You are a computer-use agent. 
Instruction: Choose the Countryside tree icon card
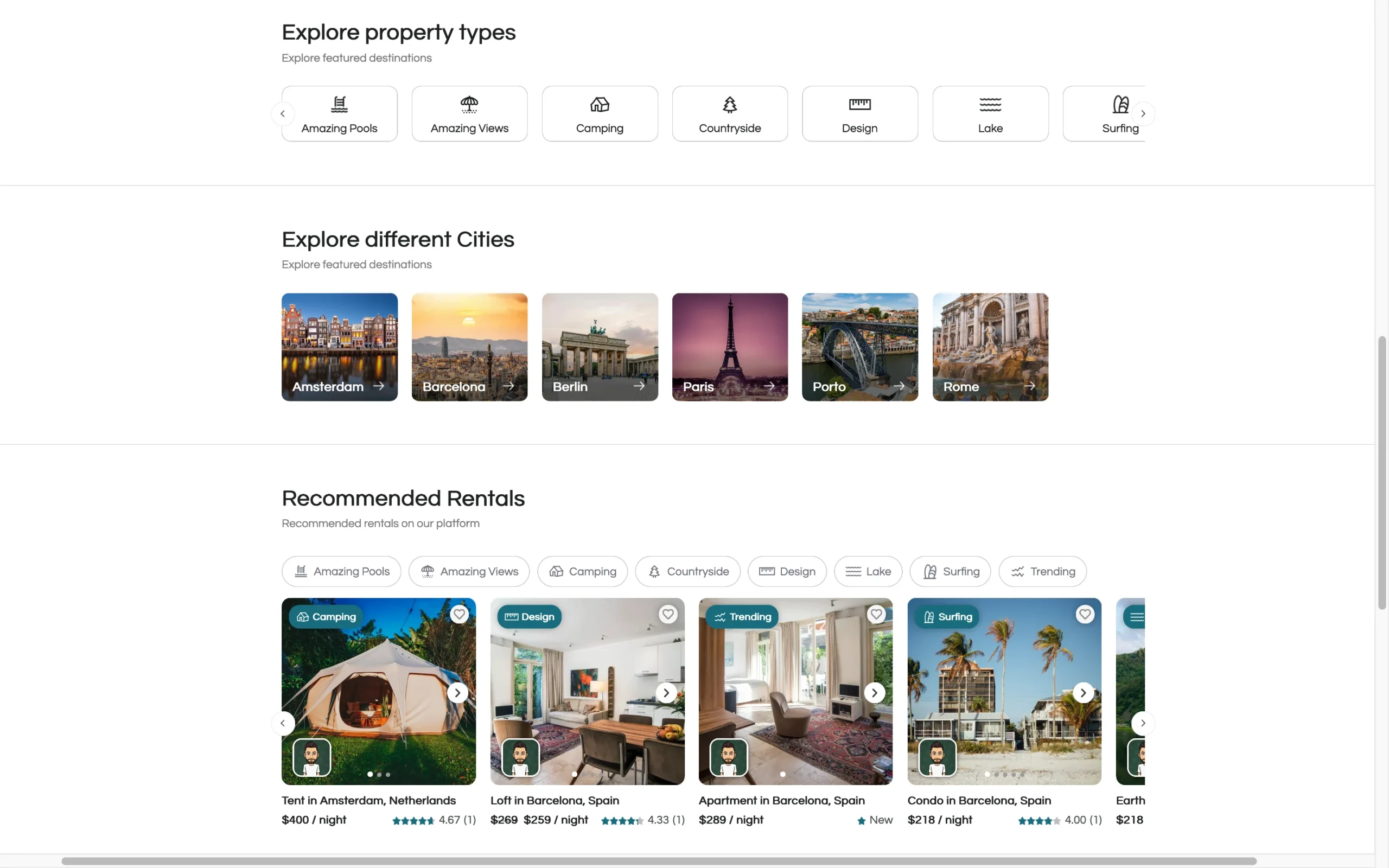[730, 114]
